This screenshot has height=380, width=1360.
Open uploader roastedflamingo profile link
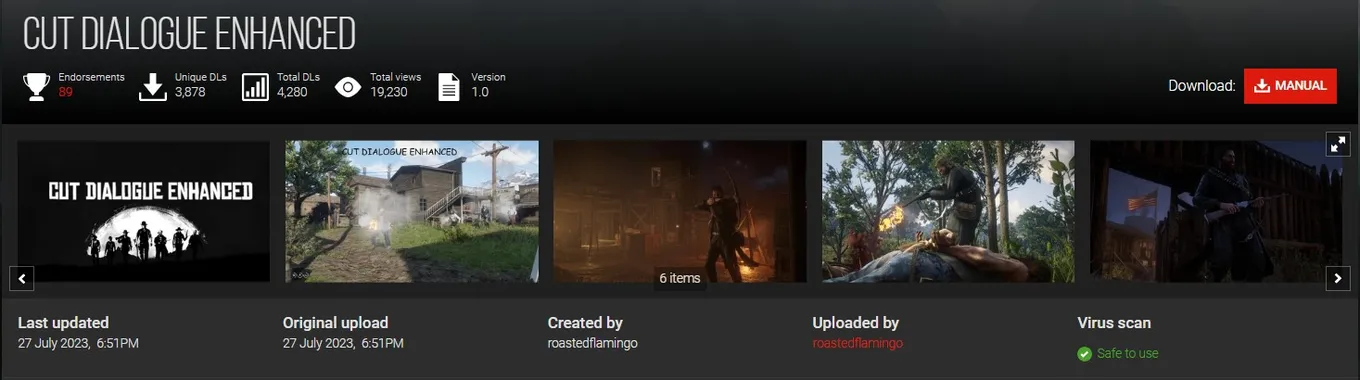pyautogui.click(x=857, y=343)
